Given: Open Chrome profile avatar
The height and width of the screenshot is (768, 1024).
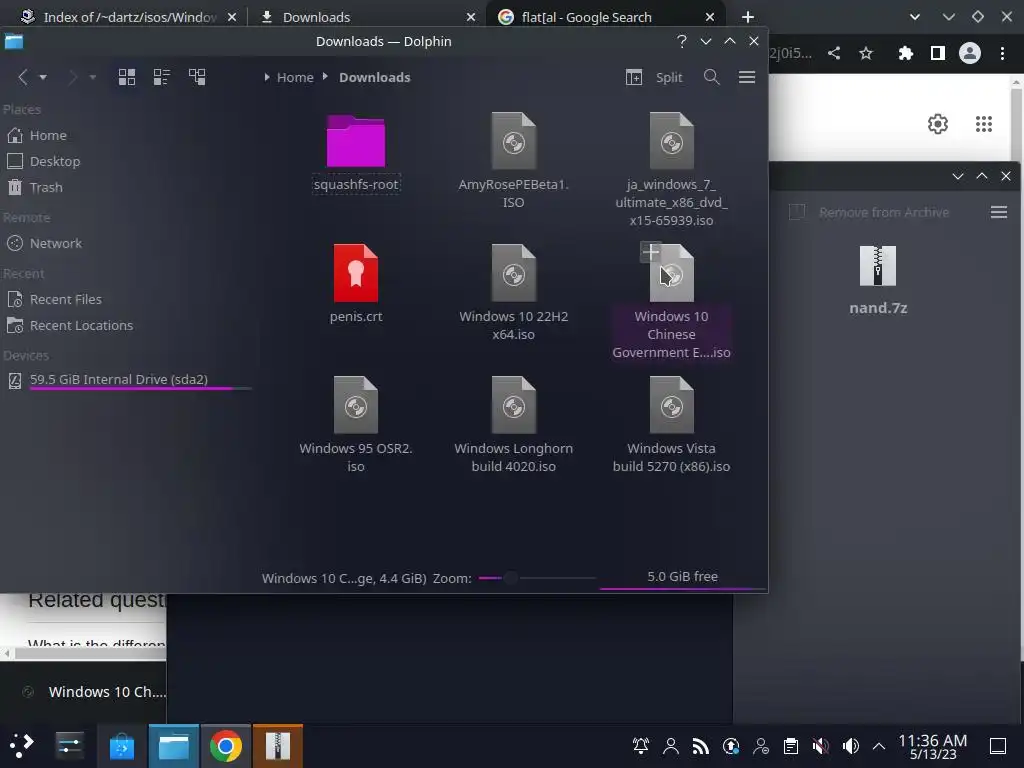Looking at the screenshot, I should click(x=970, y=53).
